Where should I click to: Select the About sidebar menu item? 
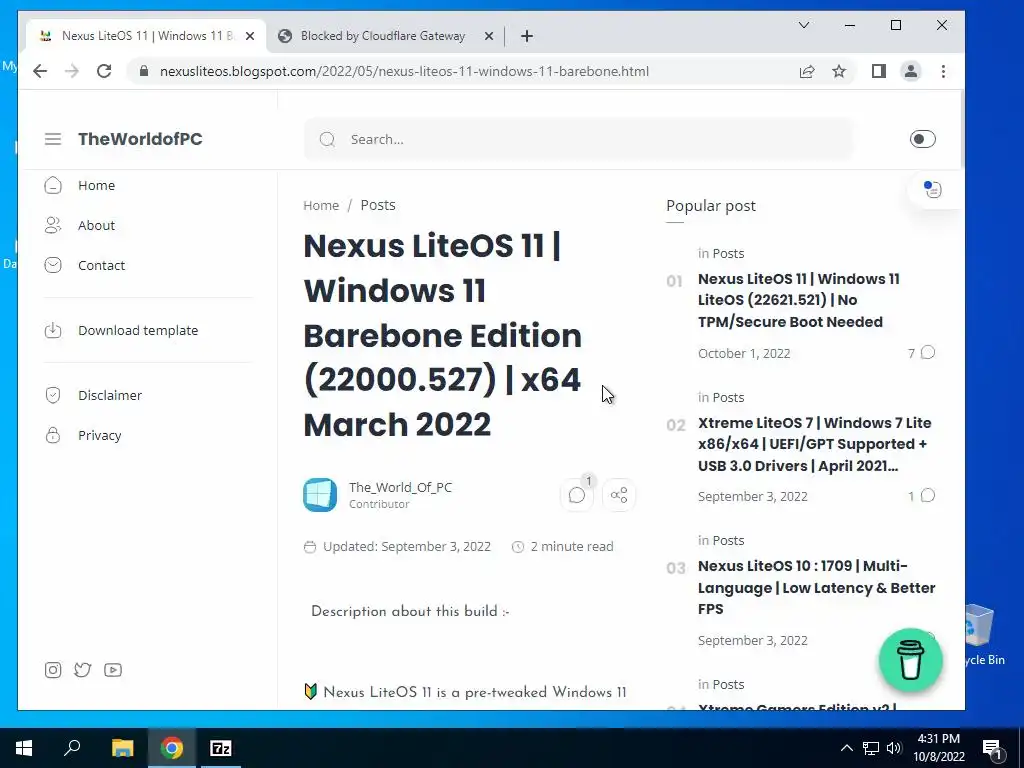click(96, 225)
